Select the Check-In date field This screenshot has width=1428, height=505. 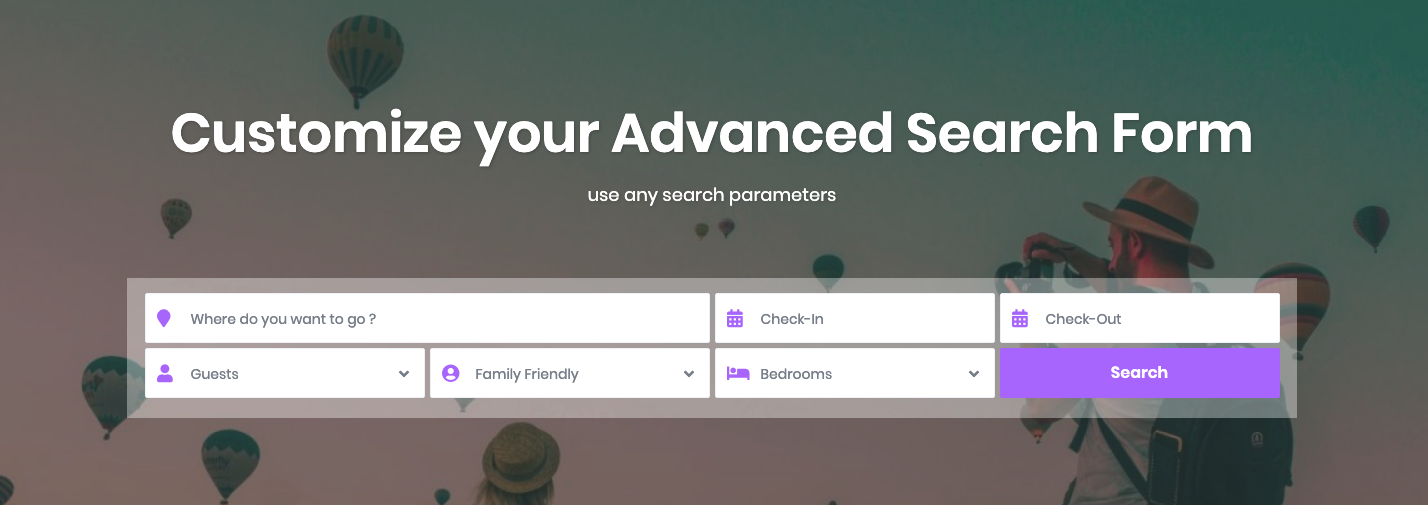tap(855, 318)
